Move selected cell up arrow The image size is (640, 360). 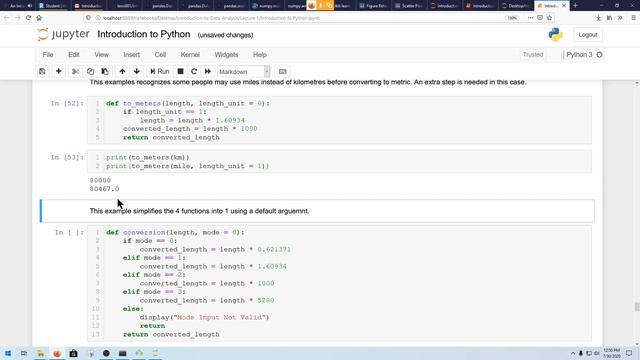(122, 71)
